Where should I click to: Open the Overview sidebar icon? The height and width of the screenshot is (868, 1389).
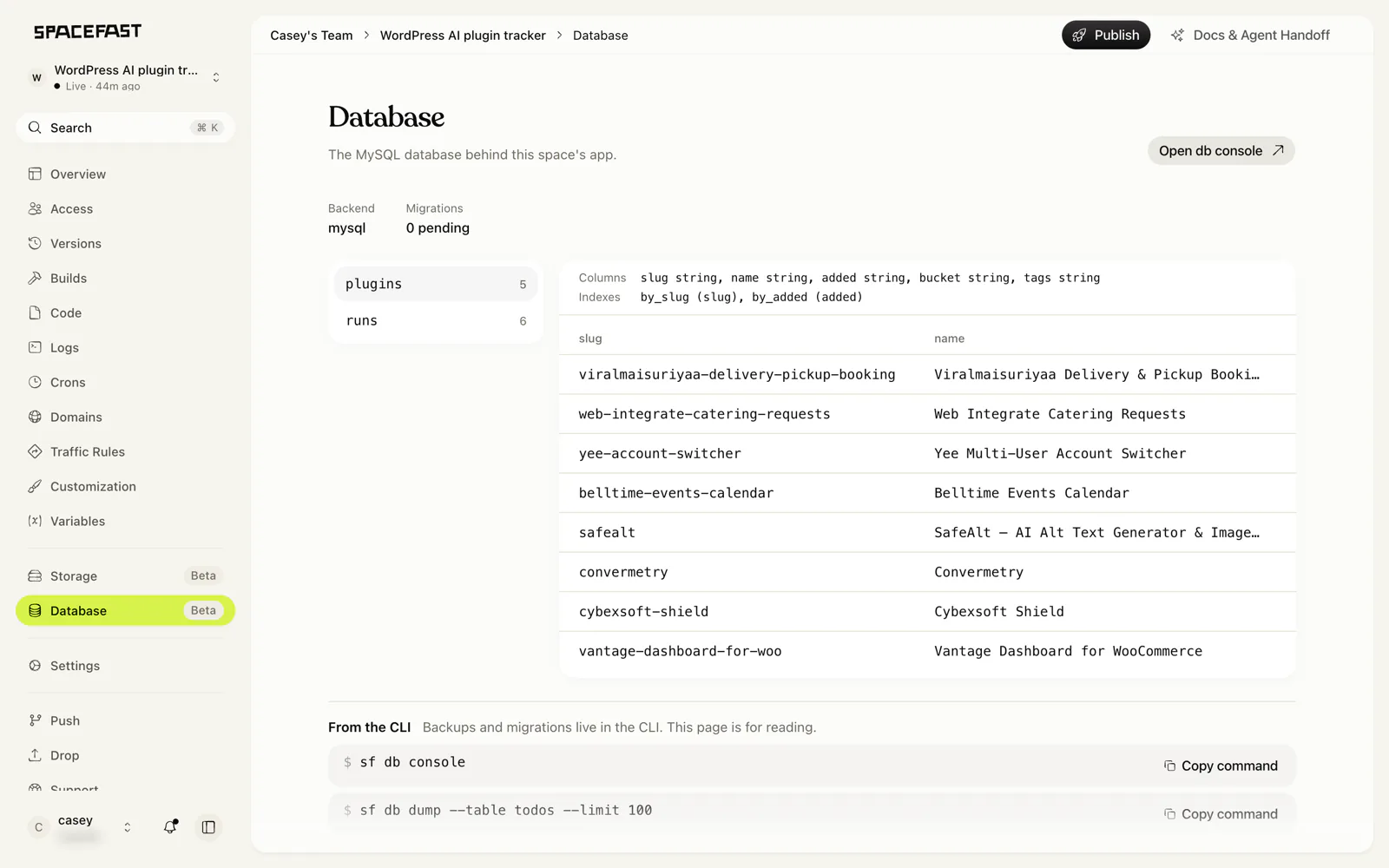[35, 174]
